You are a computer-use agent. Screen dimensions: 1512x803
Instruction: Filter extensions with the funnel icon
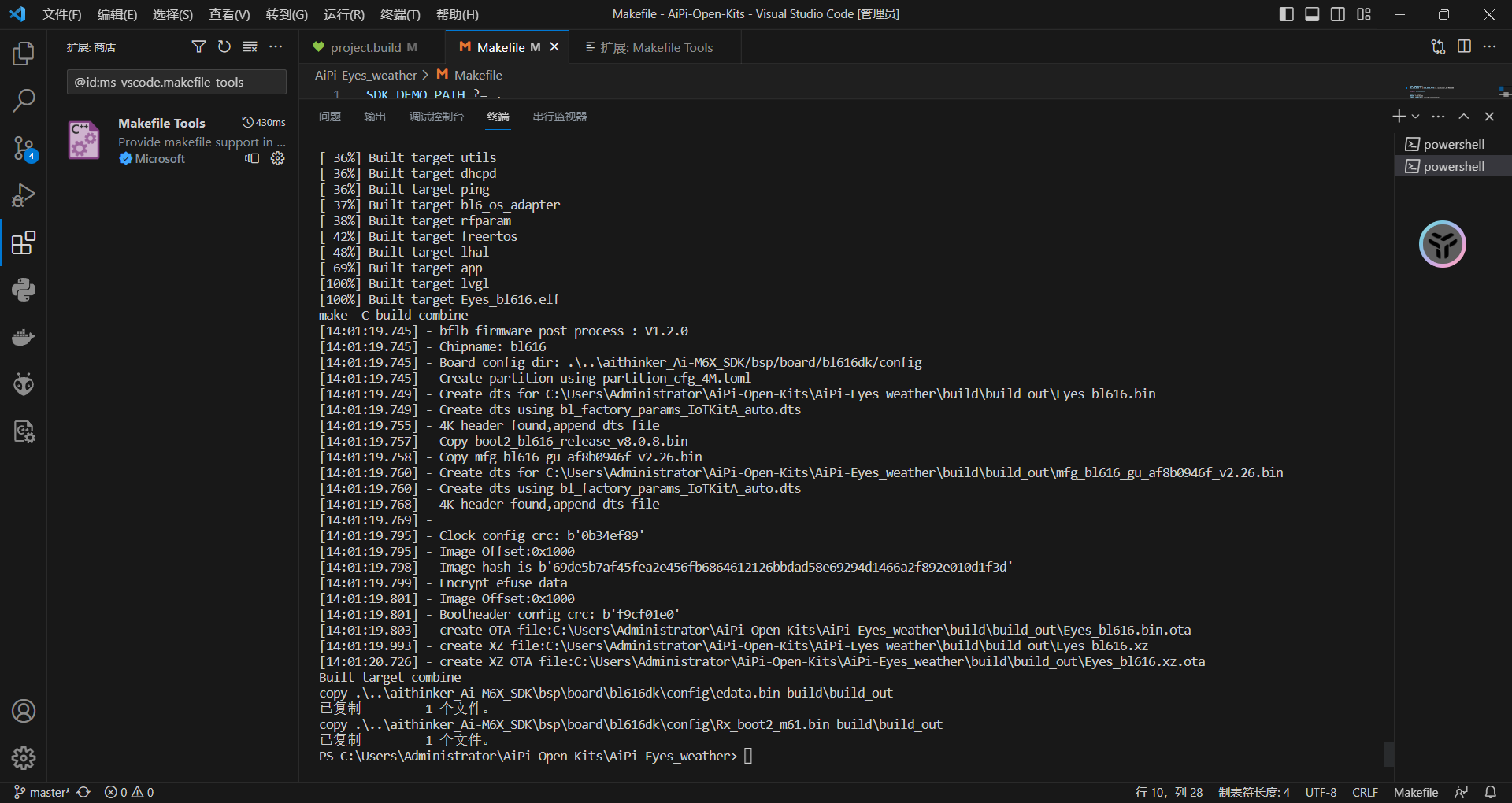pos(198,47)
